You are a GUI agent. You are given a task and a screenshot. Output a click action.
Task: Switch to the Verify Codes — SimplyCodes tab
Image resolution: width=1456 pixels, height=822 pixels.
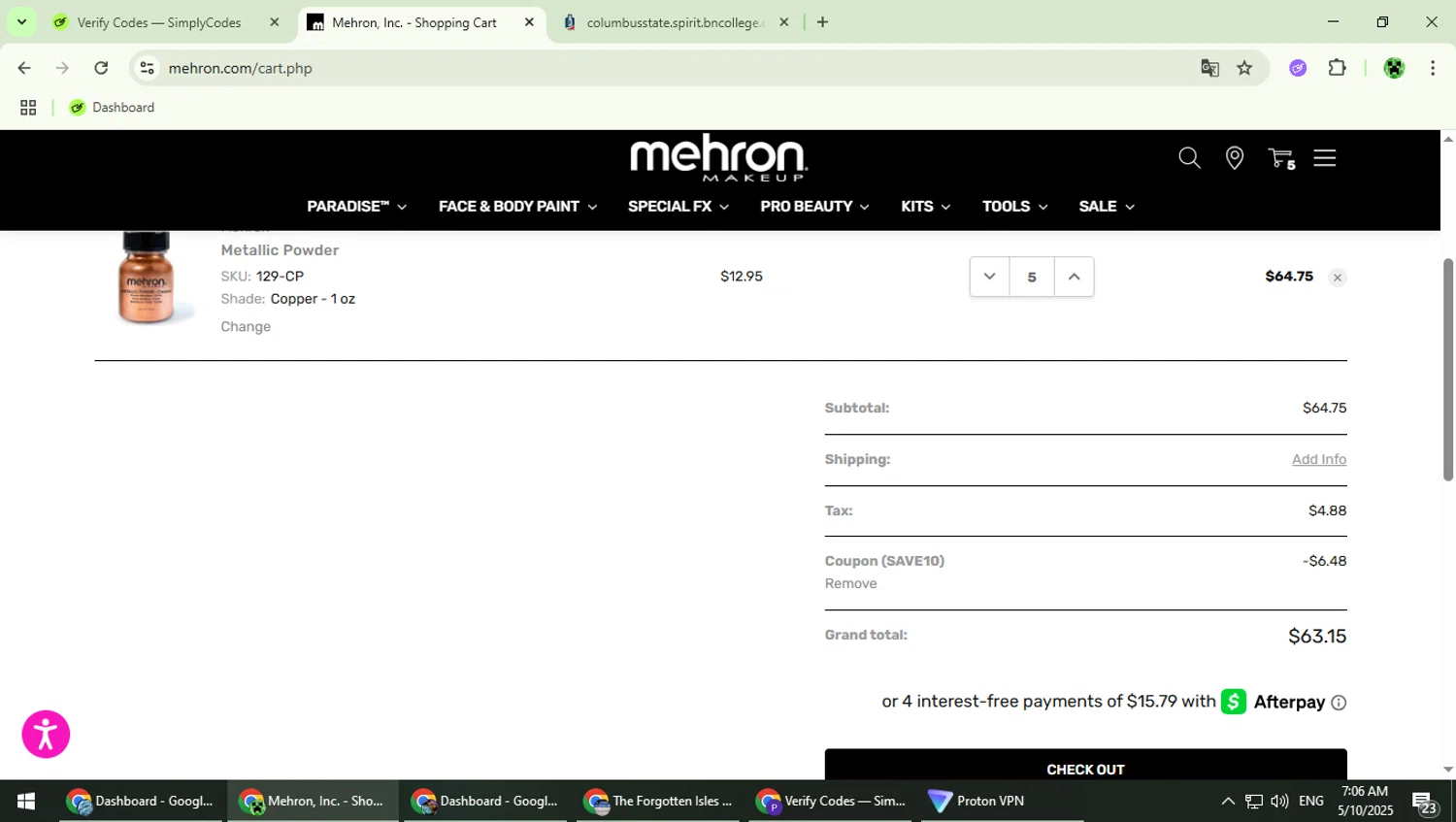point(159,22)
